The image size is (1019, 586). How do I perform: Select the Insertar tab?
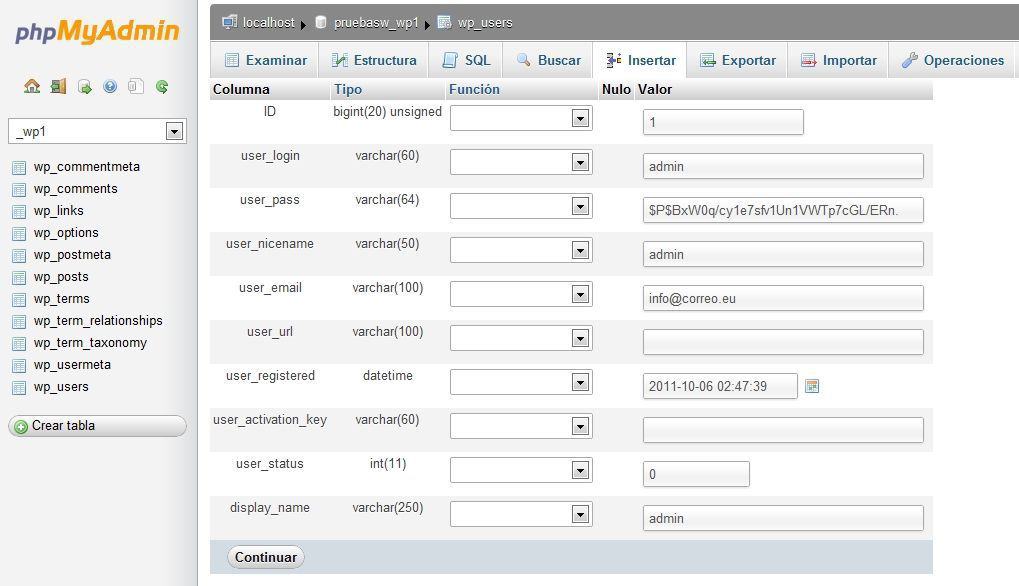pyautogui.click(x=640, y=60)
